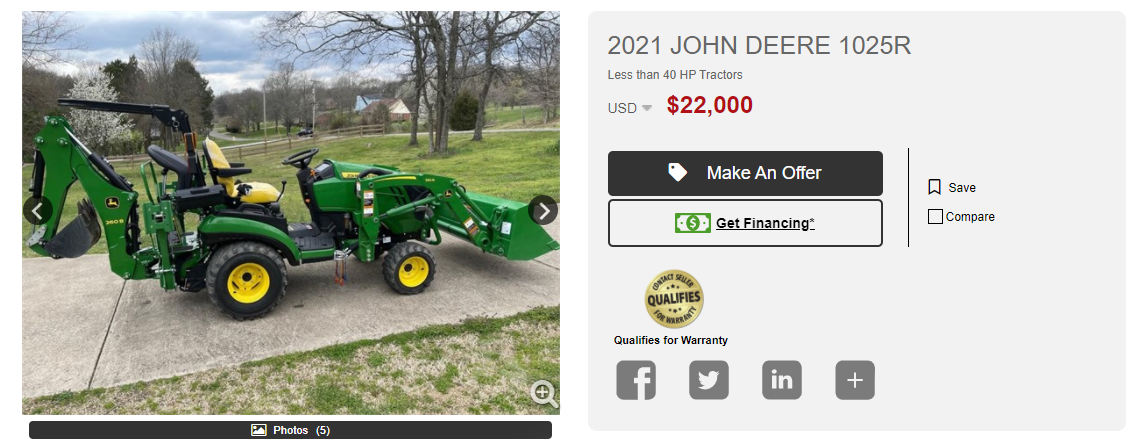Click the magnifier zoom icon on photo

(x=544, y=394)
